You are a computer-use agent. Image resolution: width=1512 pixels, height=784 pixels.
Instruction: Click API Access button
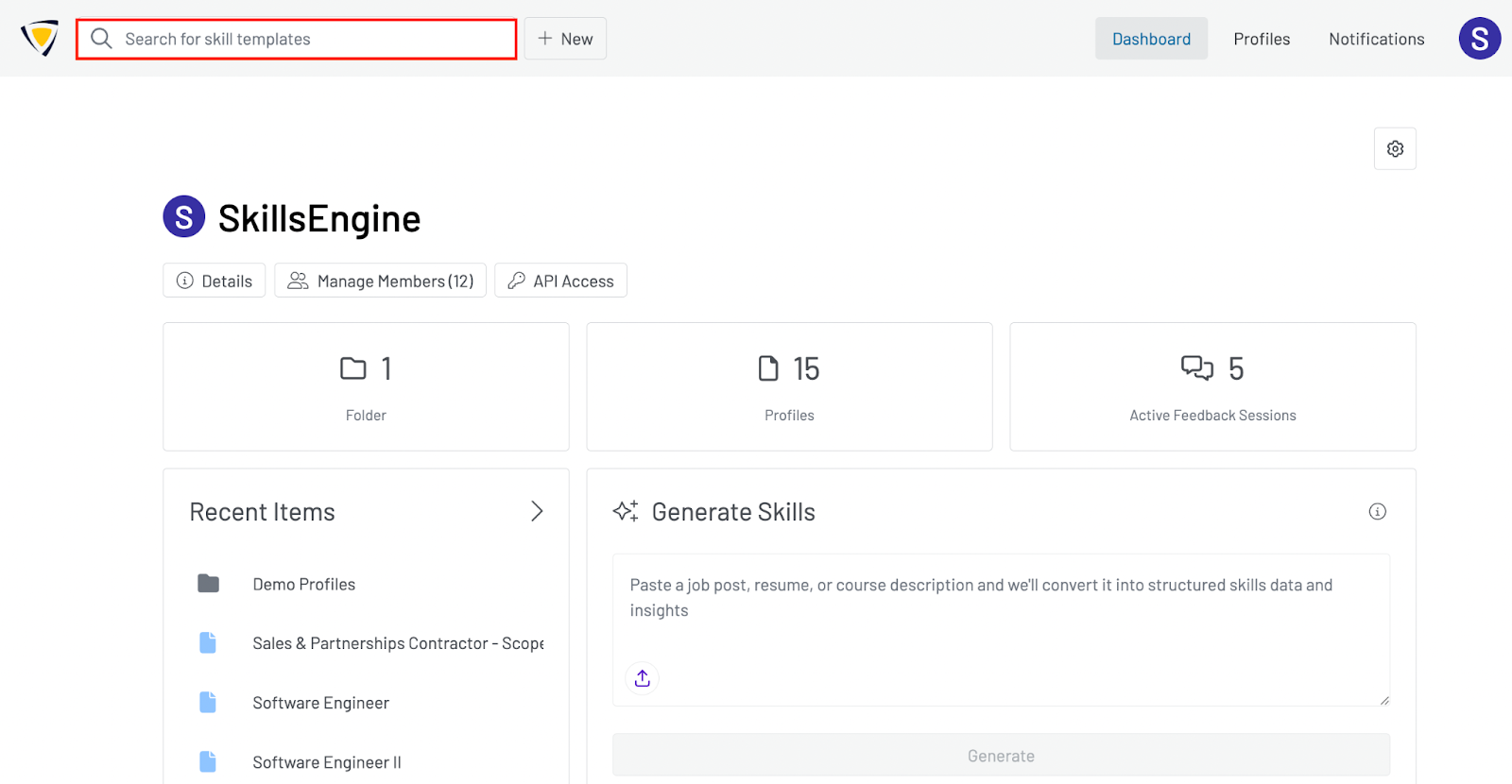click(560, 281)
